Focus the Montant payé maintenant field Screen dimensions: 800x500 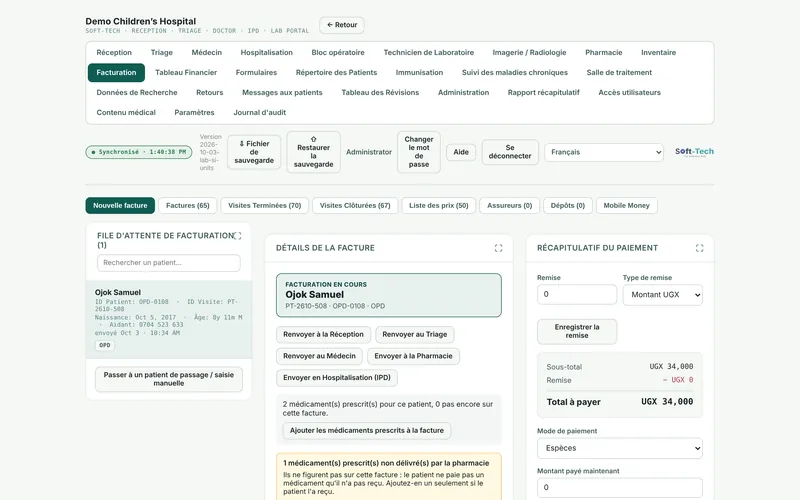[619, 488]
